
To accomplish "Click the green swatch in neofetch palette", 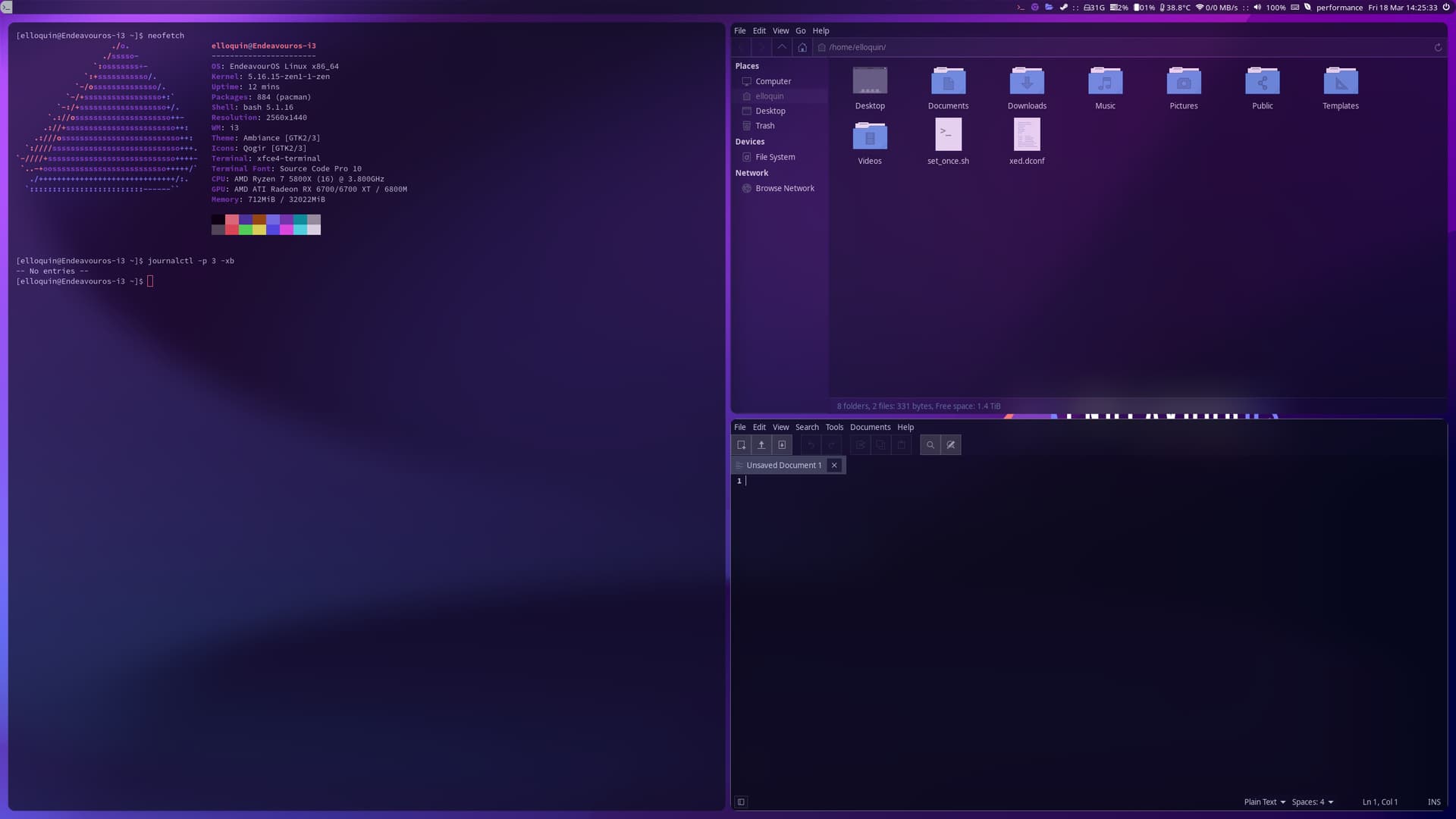I will tap(246, 230).
